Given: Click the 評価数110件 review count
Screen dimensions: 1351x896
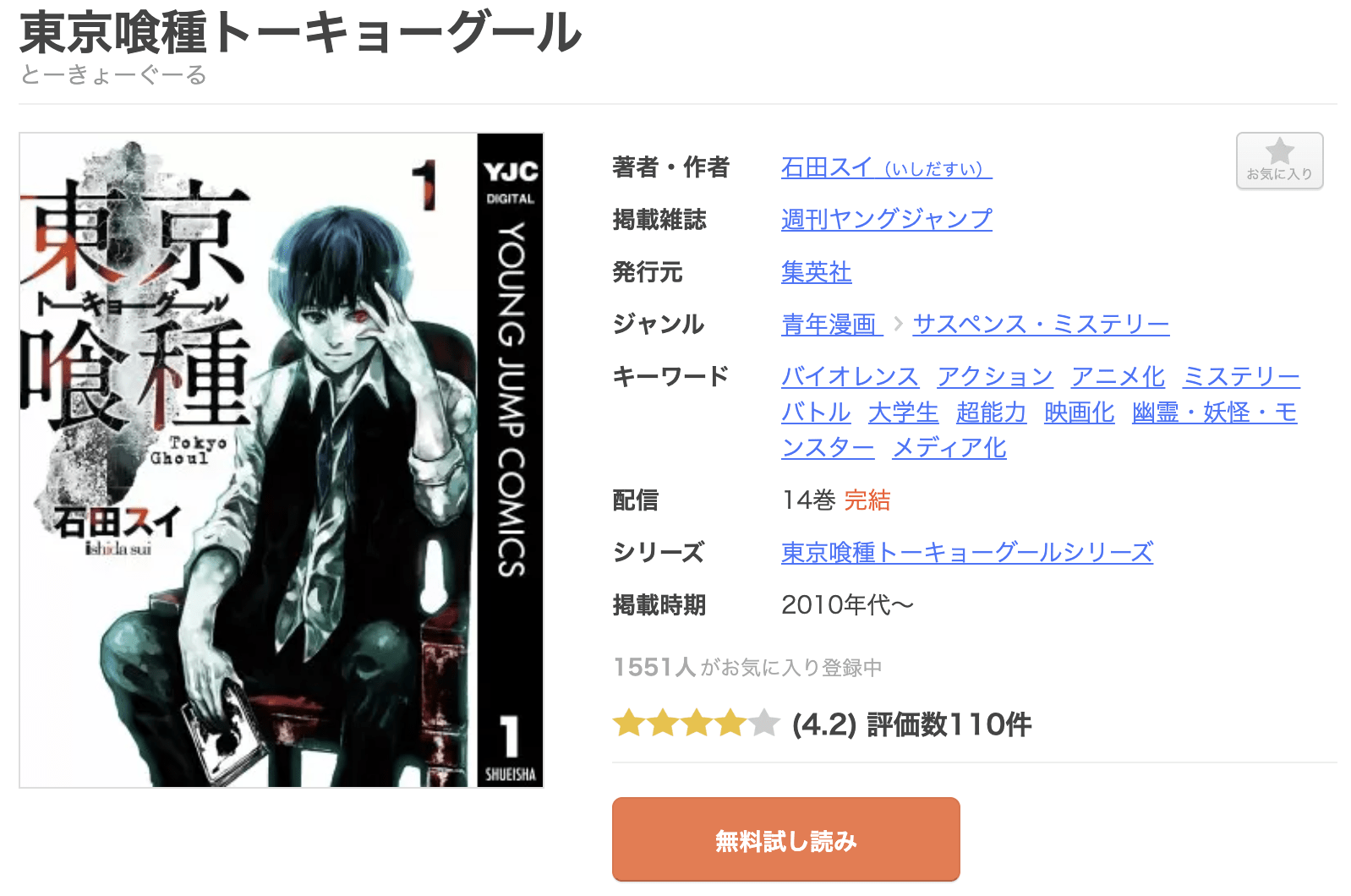Looking at the screenshot, I should 949,724.
